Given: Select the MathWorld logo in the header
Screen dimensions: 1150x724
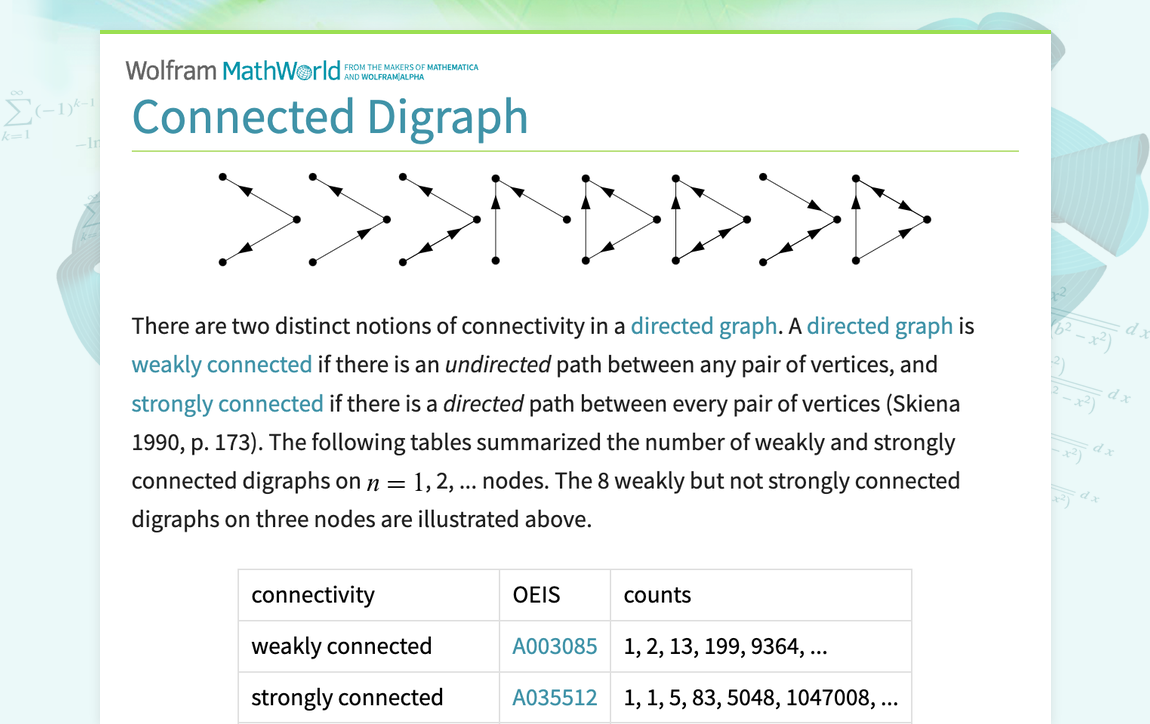Looking at the screenshot, I should pyautogui.click(x=280, y=70).
